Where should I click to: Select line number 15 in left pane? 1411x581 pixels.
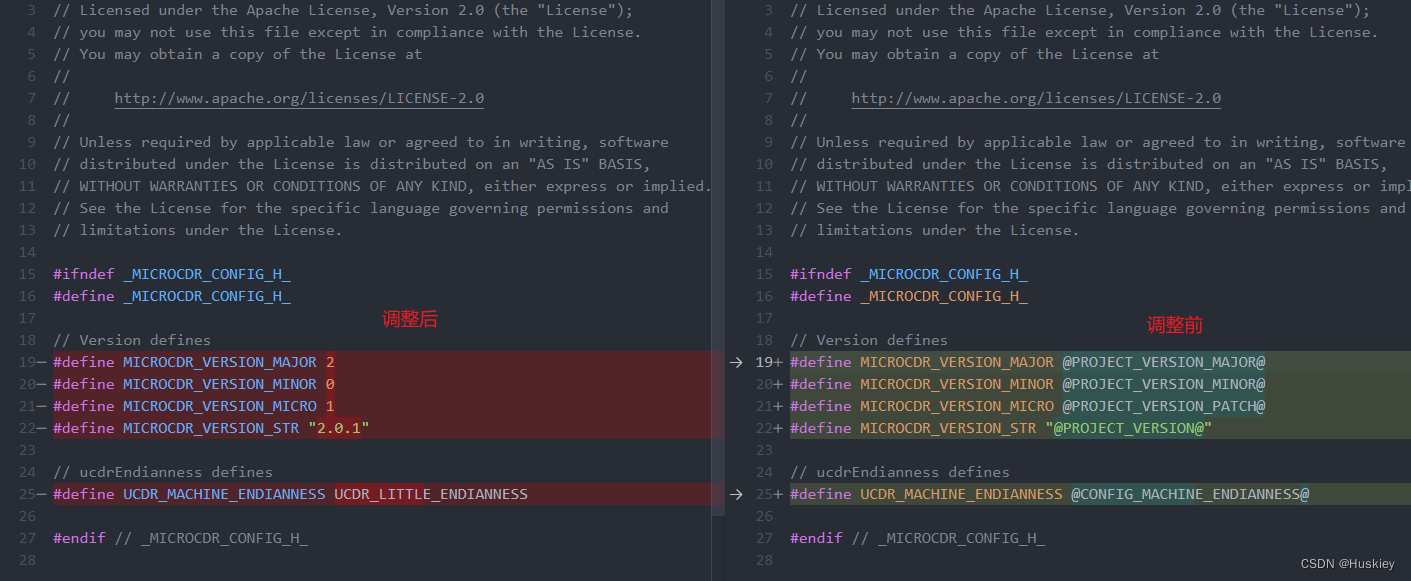pos(30,273)
